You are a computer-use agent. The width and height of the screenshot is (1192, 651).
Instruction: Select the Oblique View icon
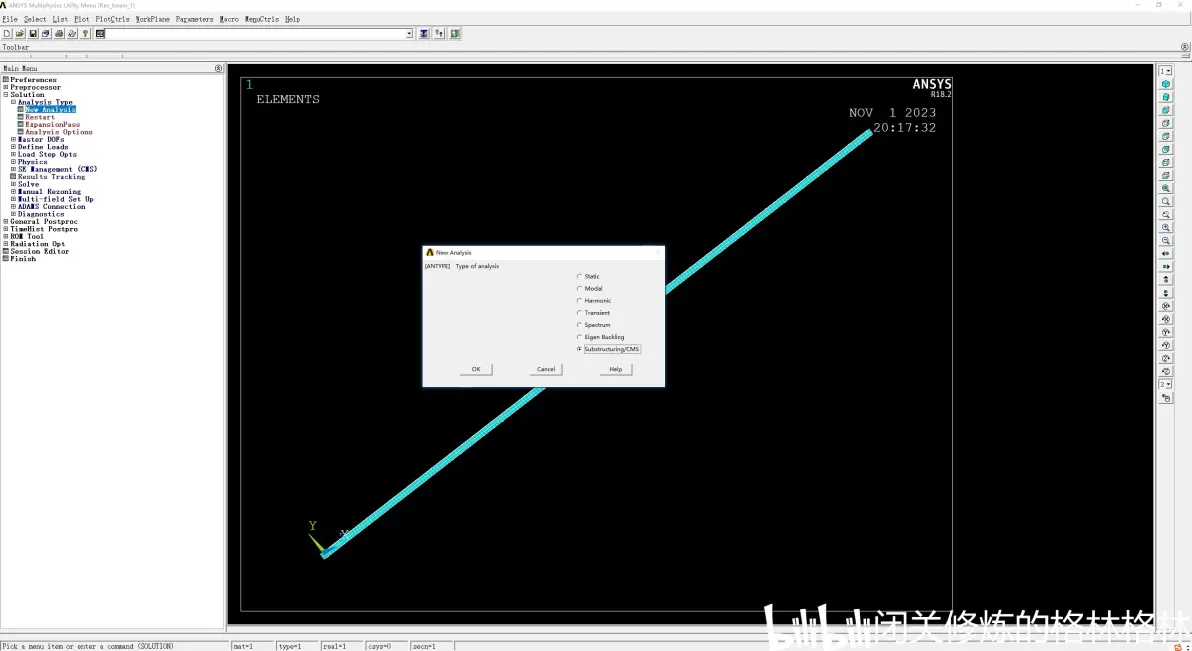1165,97
